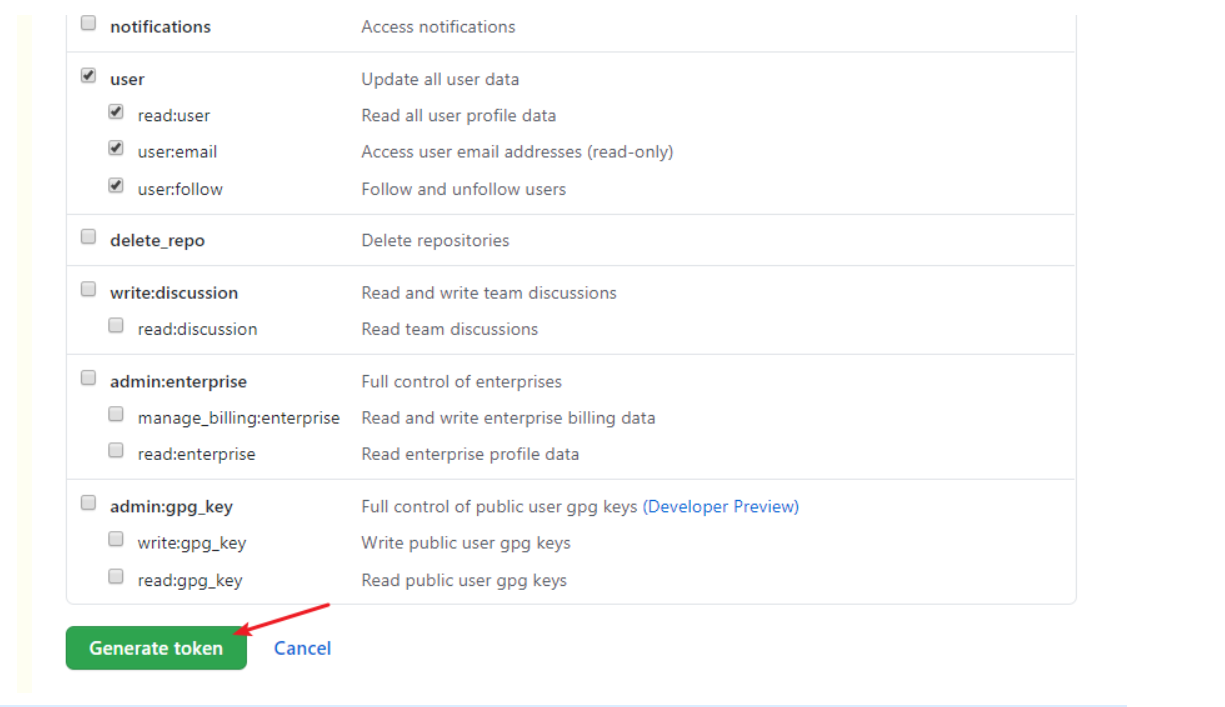This screenshot has width=1225, height=707.
Task: Enable the read:gpg_key checkbox
Action: 116,576
